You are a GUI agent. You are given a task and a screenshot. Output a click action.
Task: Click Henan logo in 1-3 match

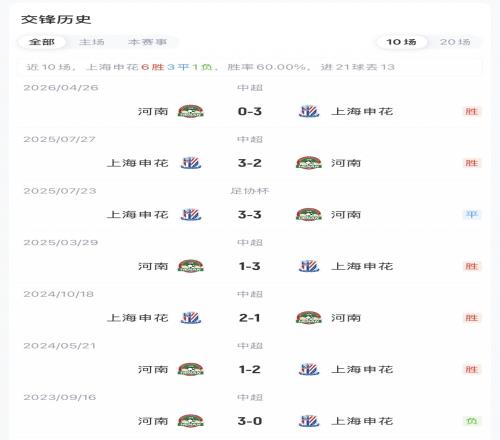click(x=190, y=266)
